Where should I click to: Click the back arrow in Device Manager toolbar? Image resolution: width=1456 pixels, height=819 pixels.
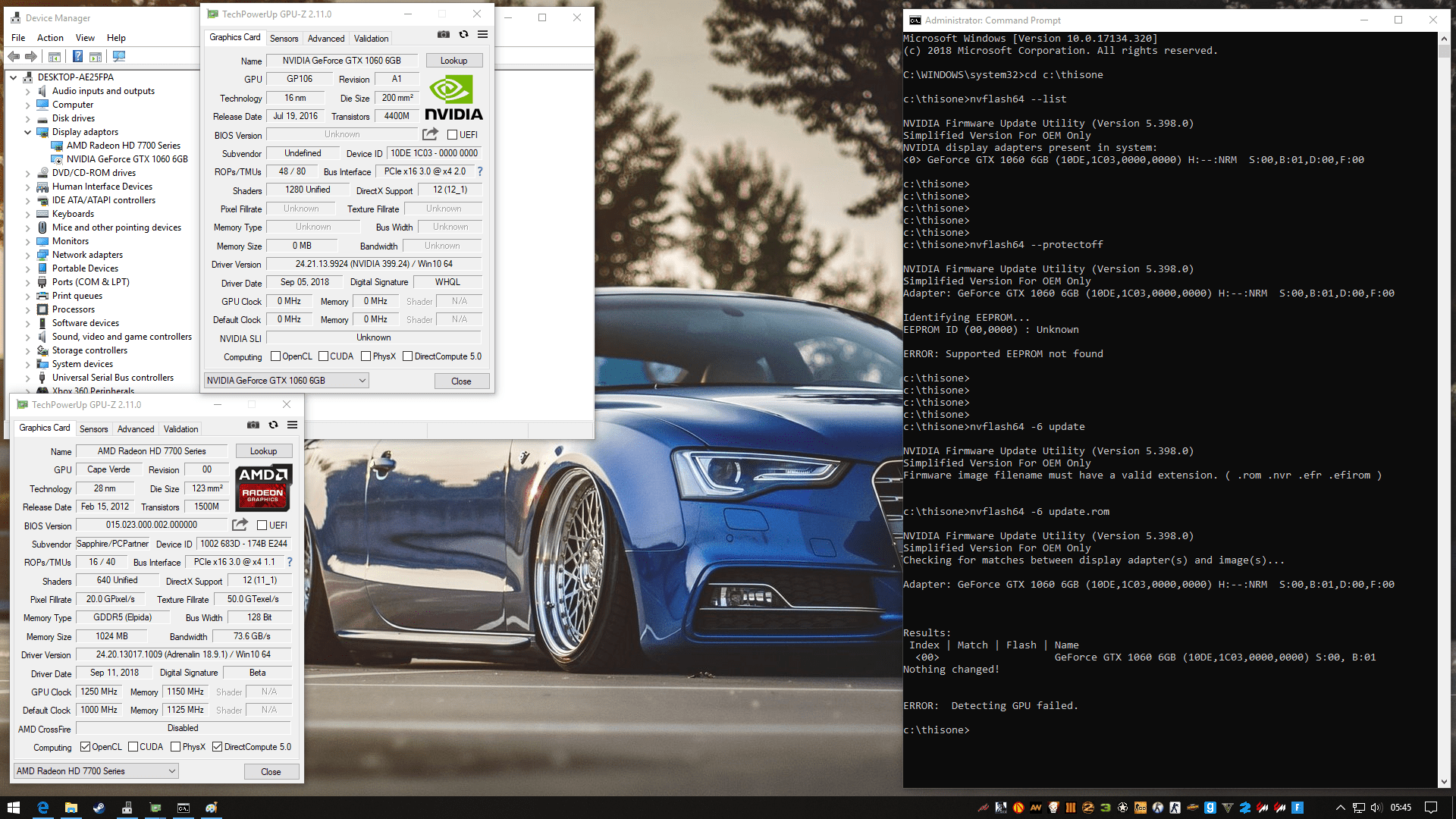pos(14,56)
